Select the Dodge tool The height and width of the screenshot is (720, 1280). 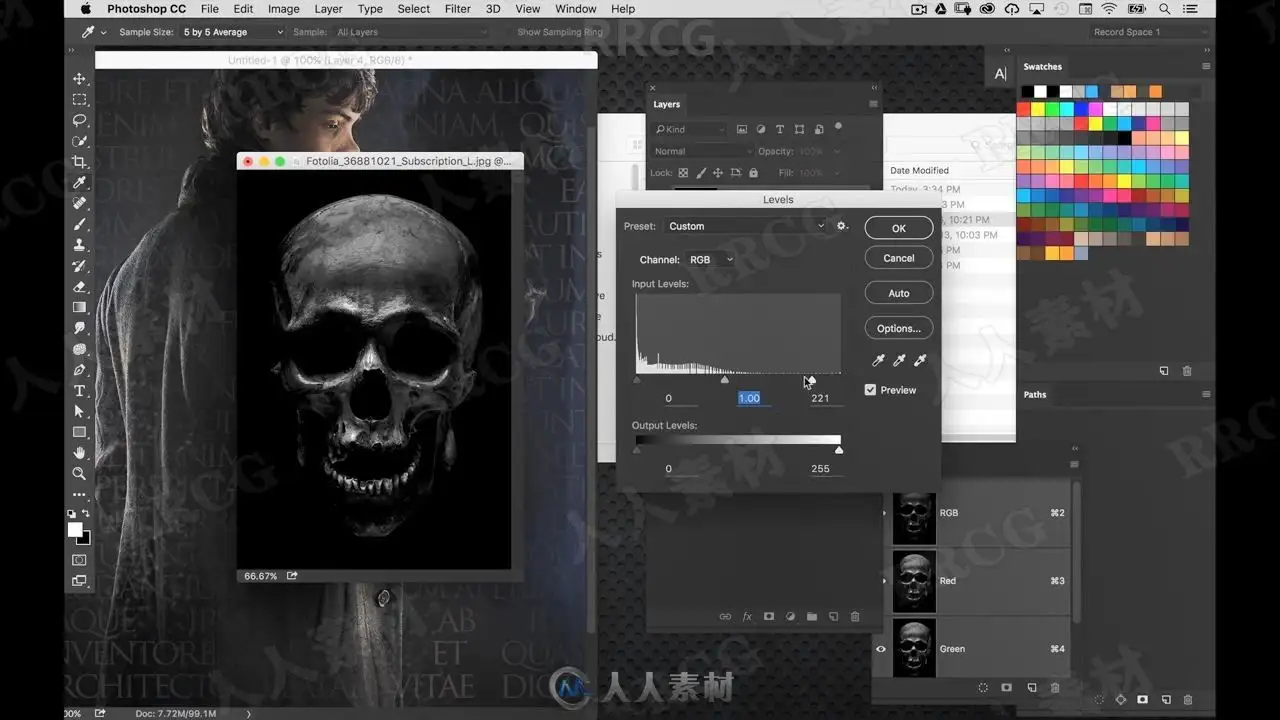pyautogui.click(x=80, y=349)
